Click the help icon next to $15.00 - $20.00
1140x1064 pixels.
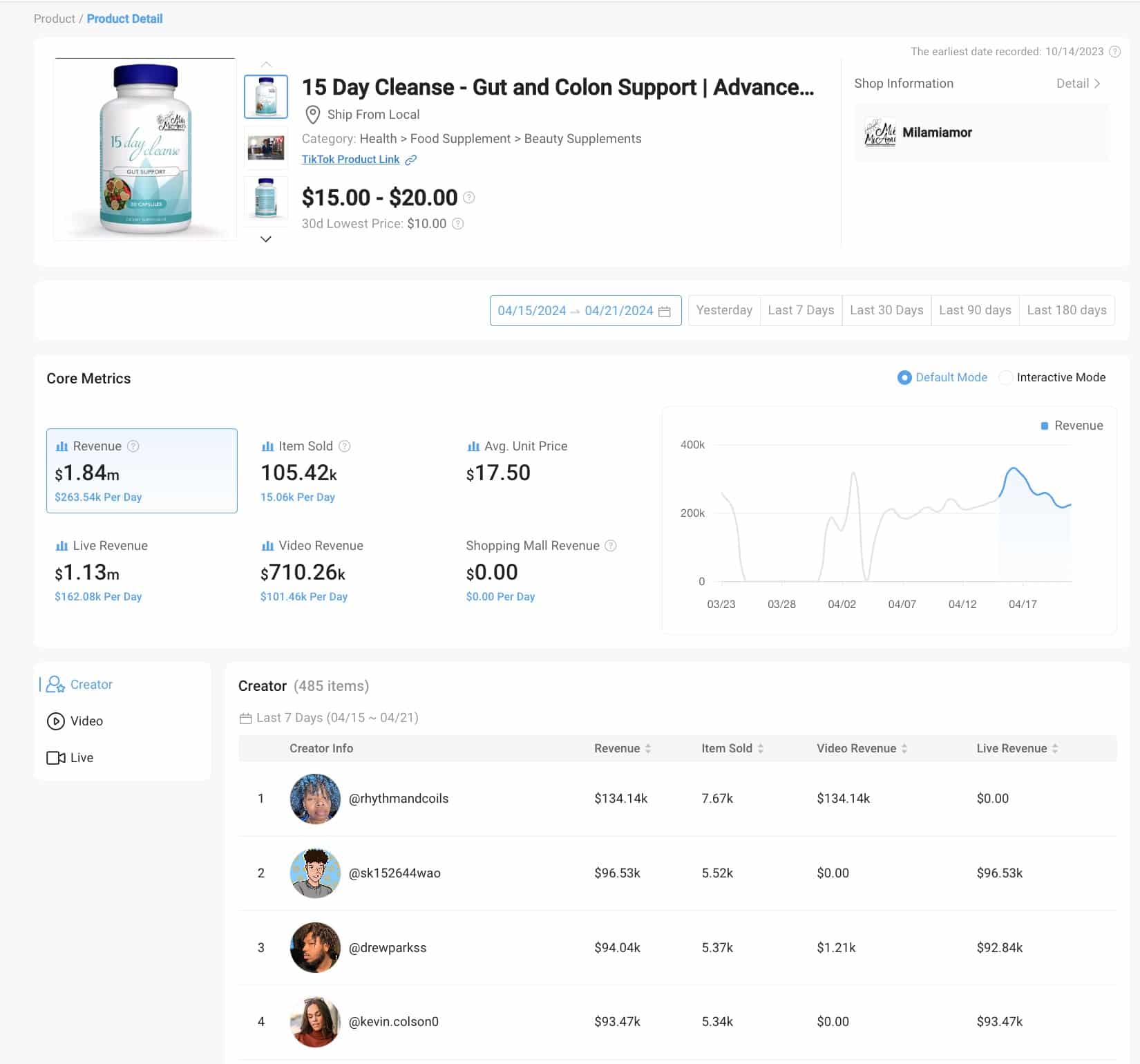point(469,198)
